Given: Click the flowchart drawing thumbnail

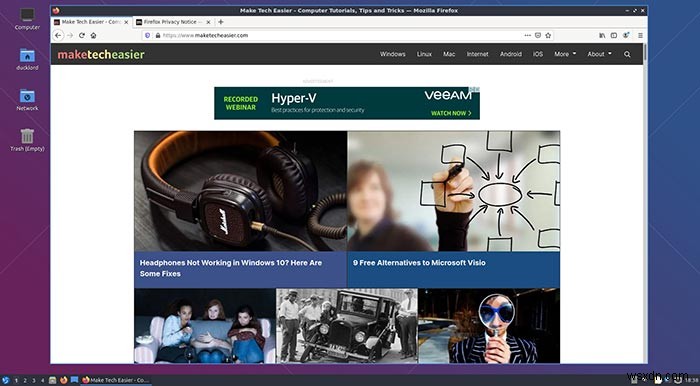Looking at the screenshot, I should (454, 191).
